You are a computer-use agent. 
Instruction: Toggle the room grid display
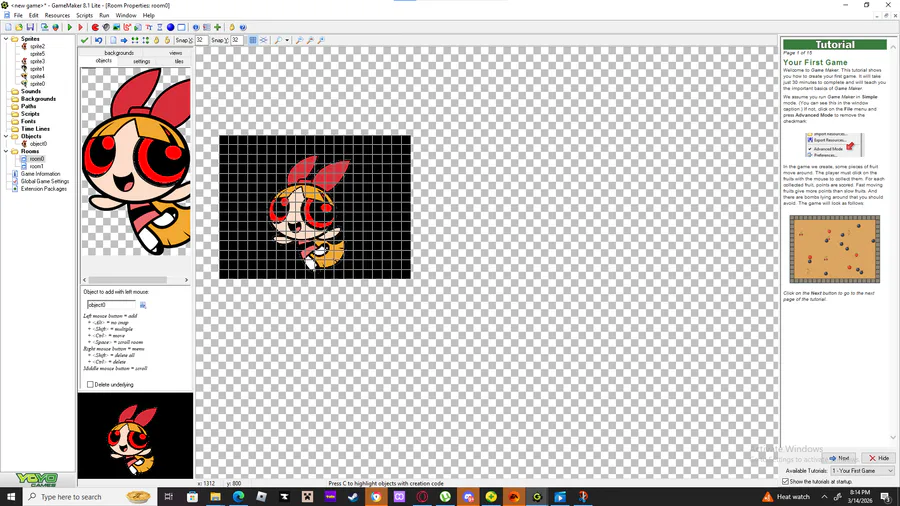(x=253, y=40)
